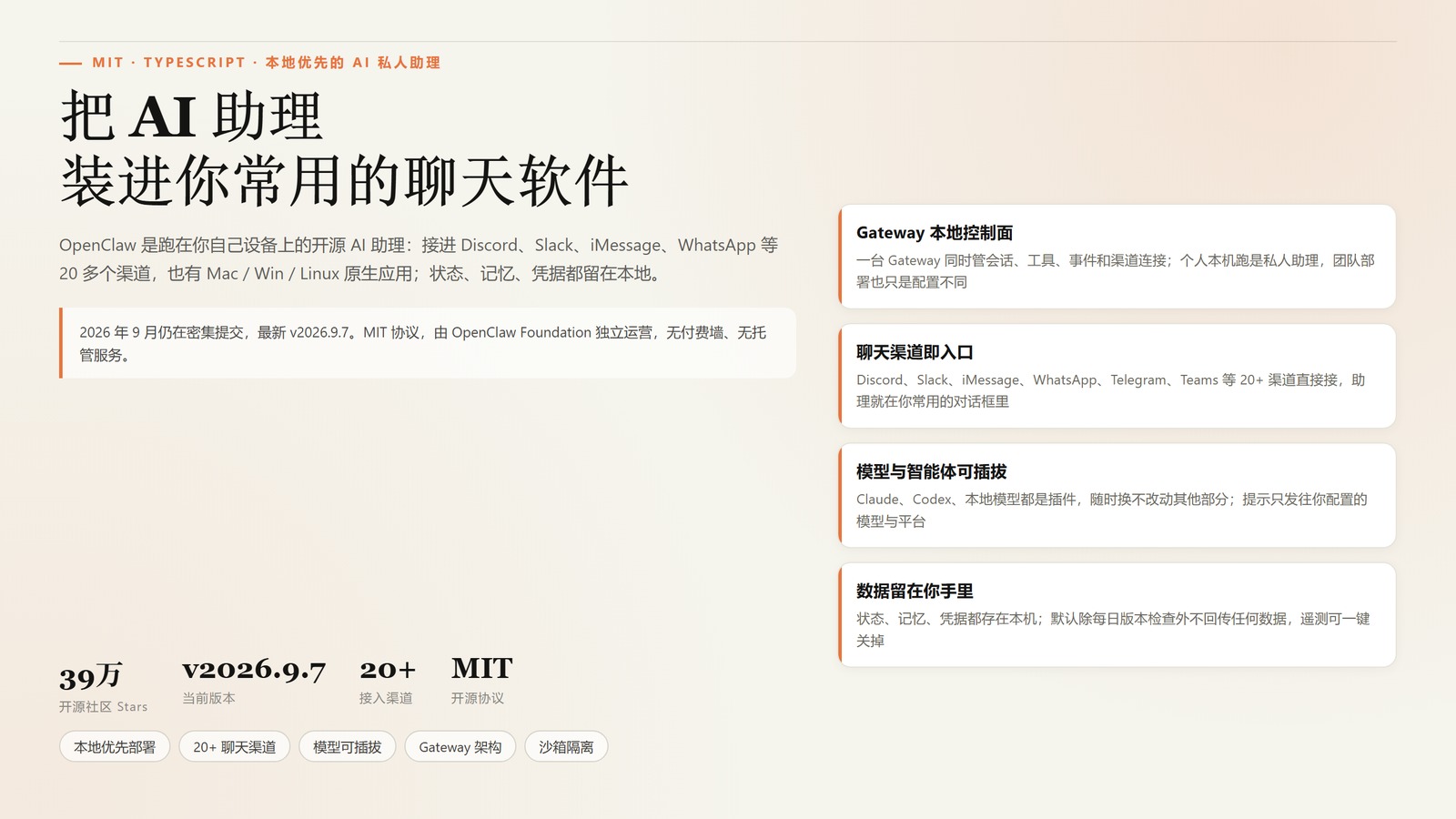The height and width of the screenshot is (819, 1456).
Task: Click the 本地优先部署 tag pill
Action: [x=115, y=746]
